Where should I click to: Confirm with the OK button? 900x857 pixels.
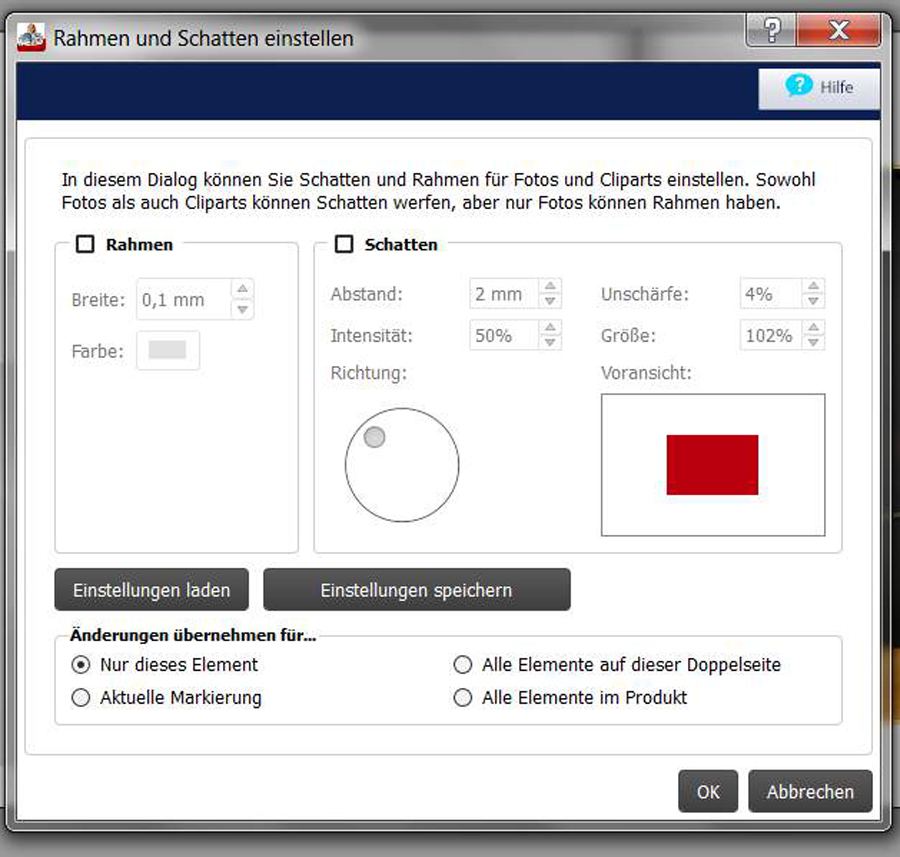[708, 791]
